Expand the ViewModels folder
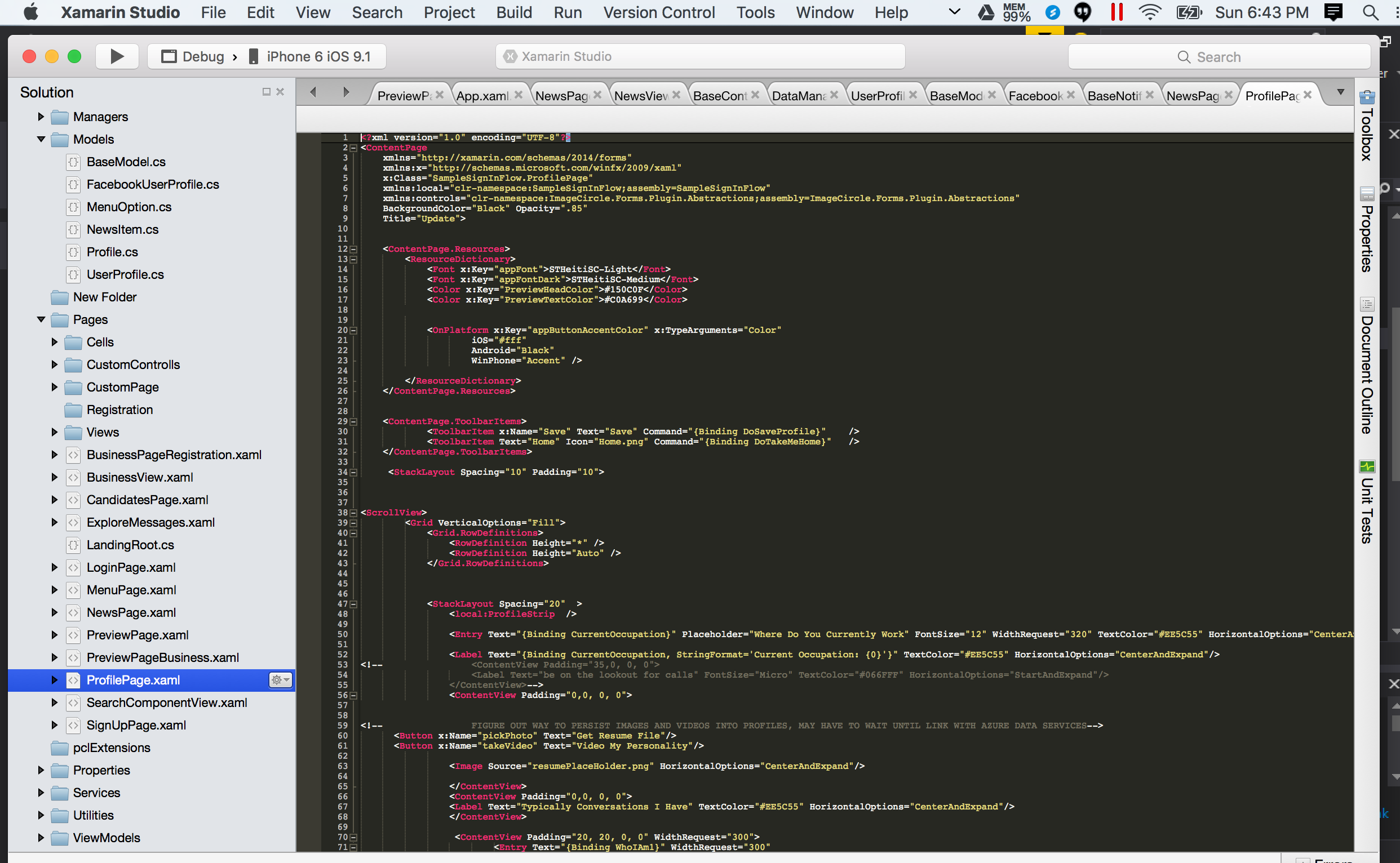Screen dimensions: 1400x863 click(x=41, y=838)
